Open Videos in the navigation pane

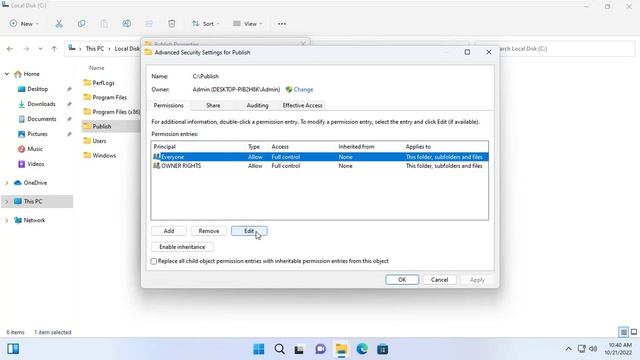pos(36,164)
